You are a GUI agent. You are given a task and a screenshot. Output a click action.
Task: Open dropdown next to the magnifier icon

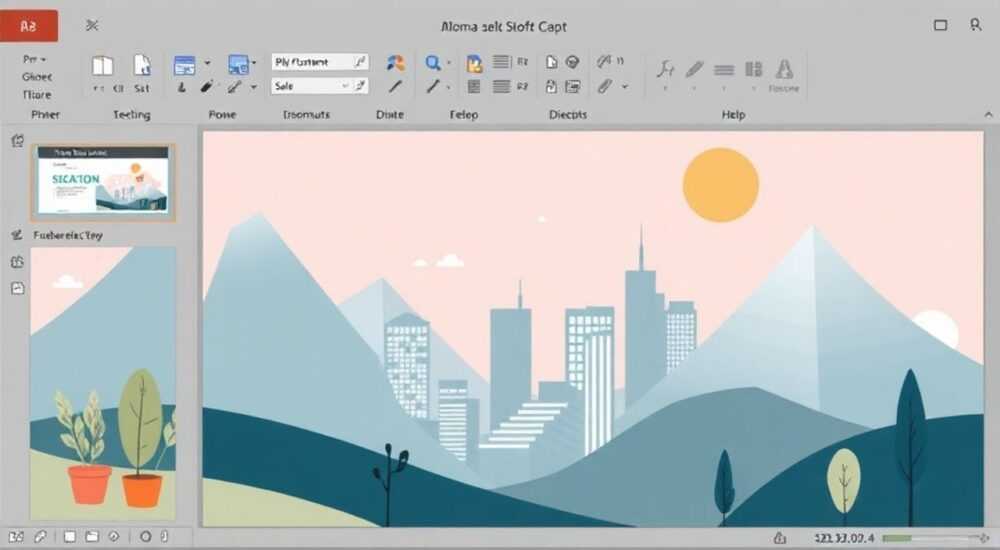448,63
